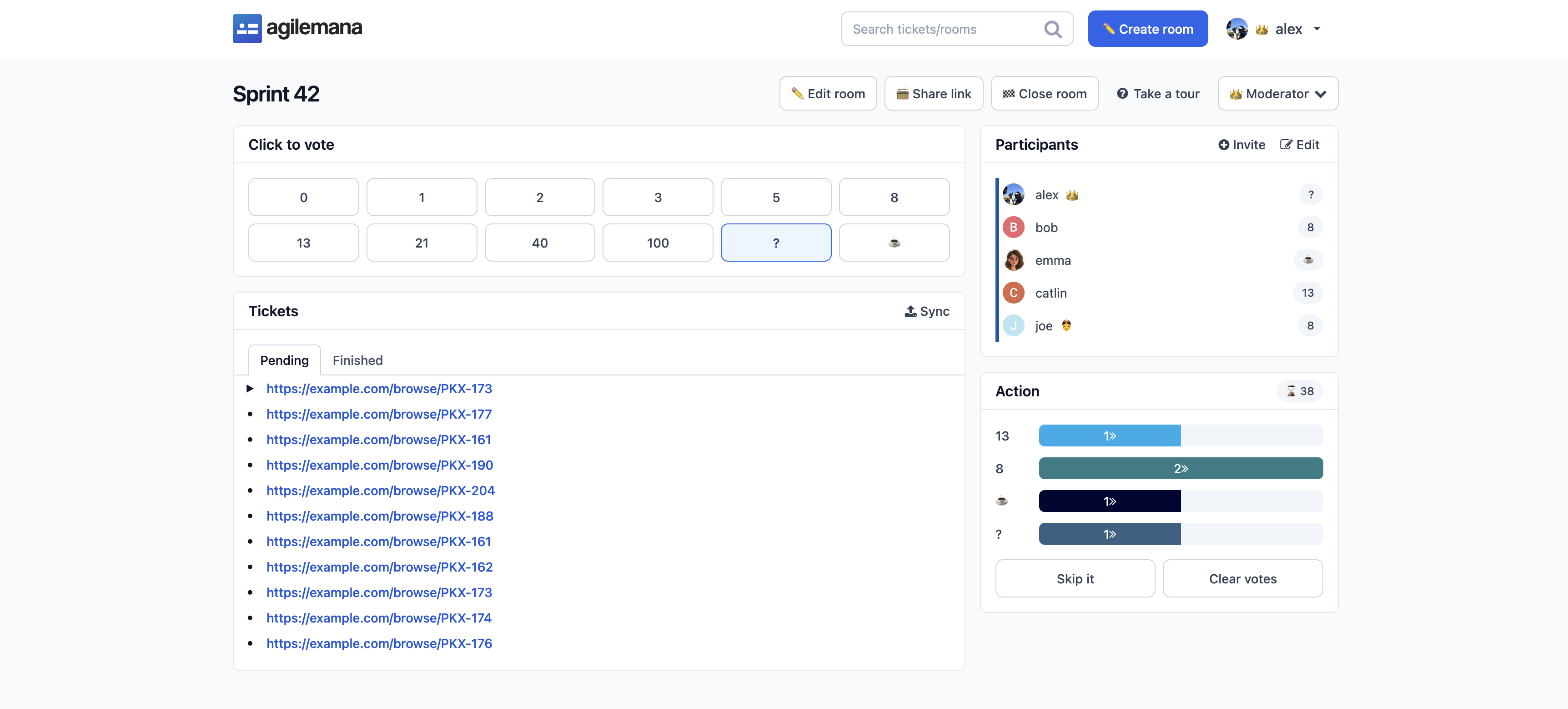
Task: Click the question mark result bar
Action: (x=1110, y=534)
